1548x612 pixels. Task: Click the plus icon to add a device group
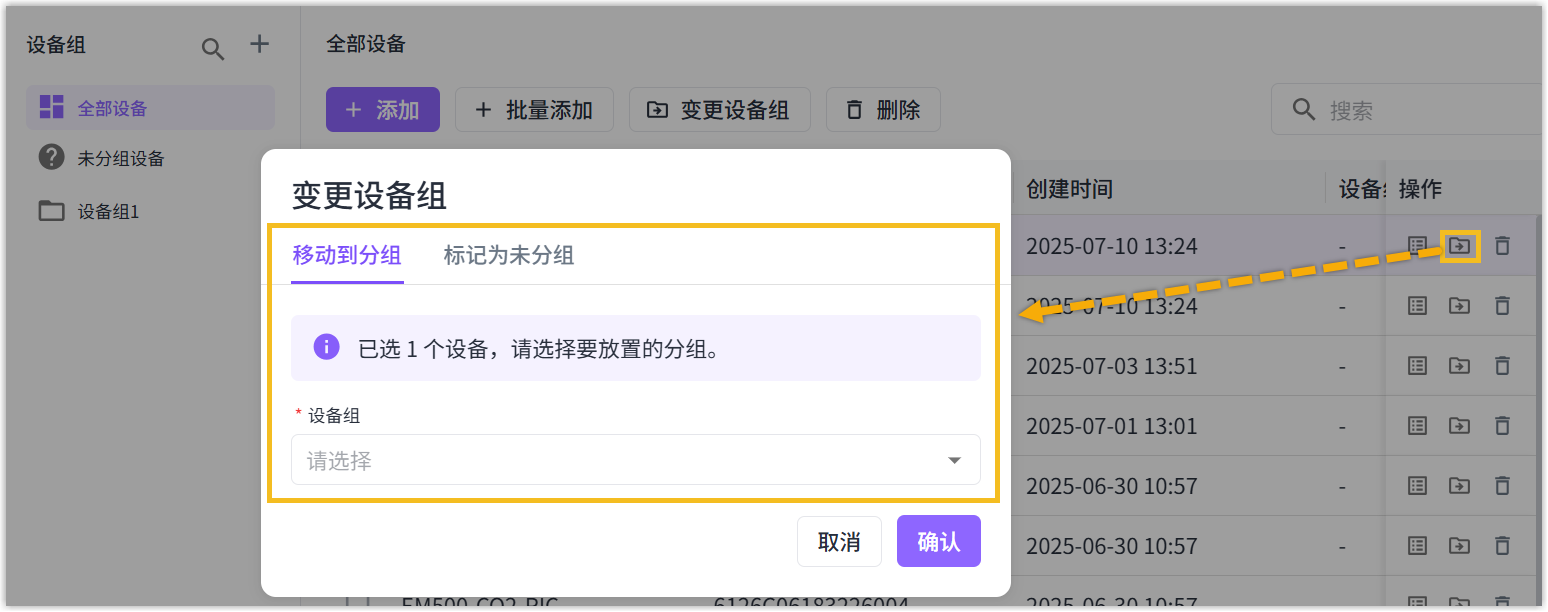pos(259,44)
